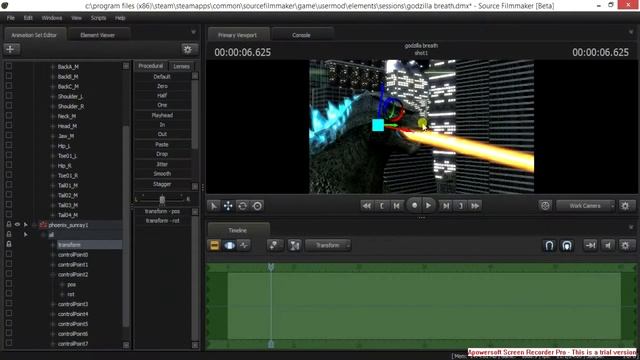Expand controlPoint3 node
Image resolution: width=640 pixels, height=360 pixels.
(53, 304)
